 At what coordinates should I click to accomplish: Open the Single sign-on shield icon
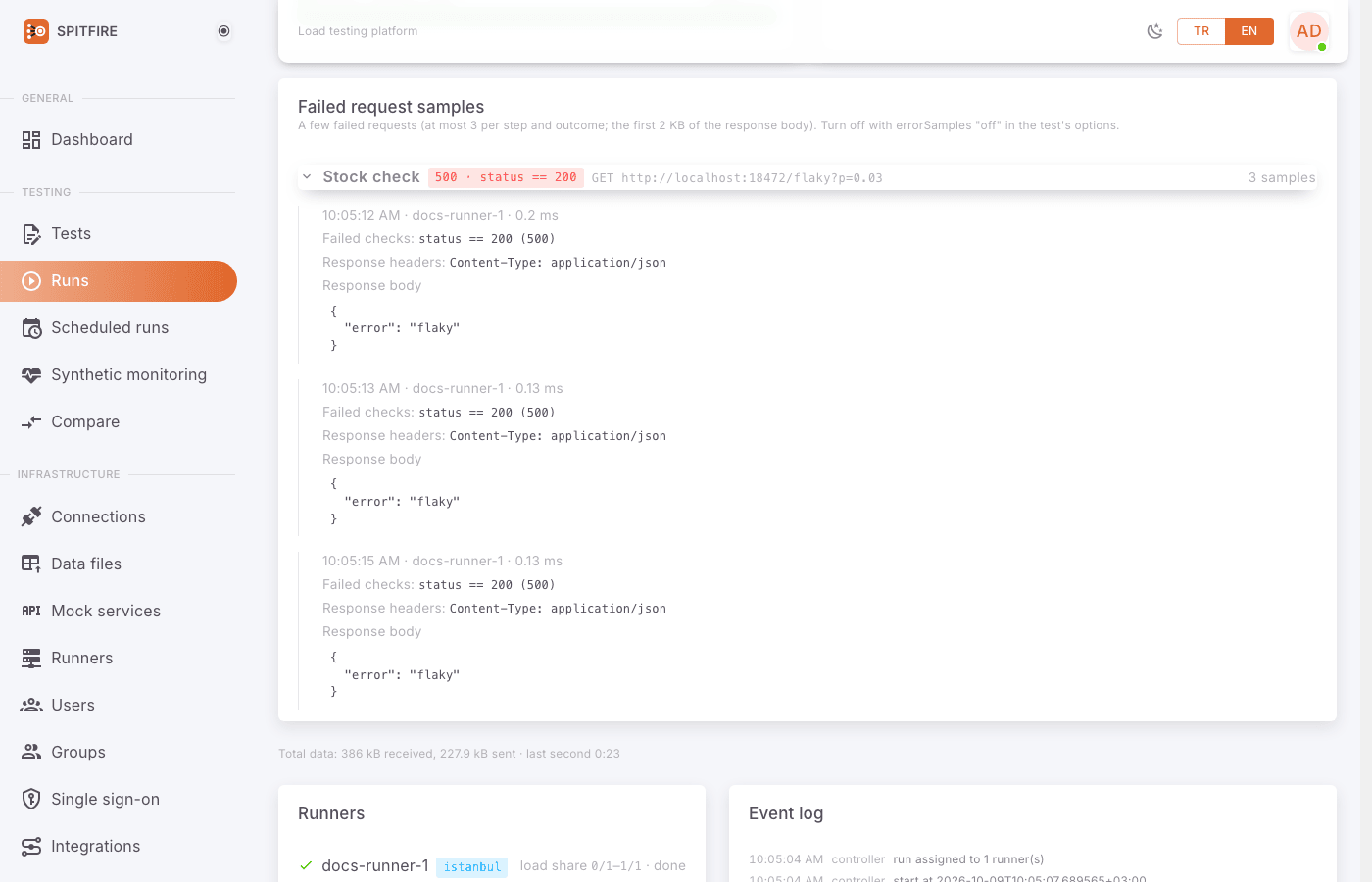31,799
